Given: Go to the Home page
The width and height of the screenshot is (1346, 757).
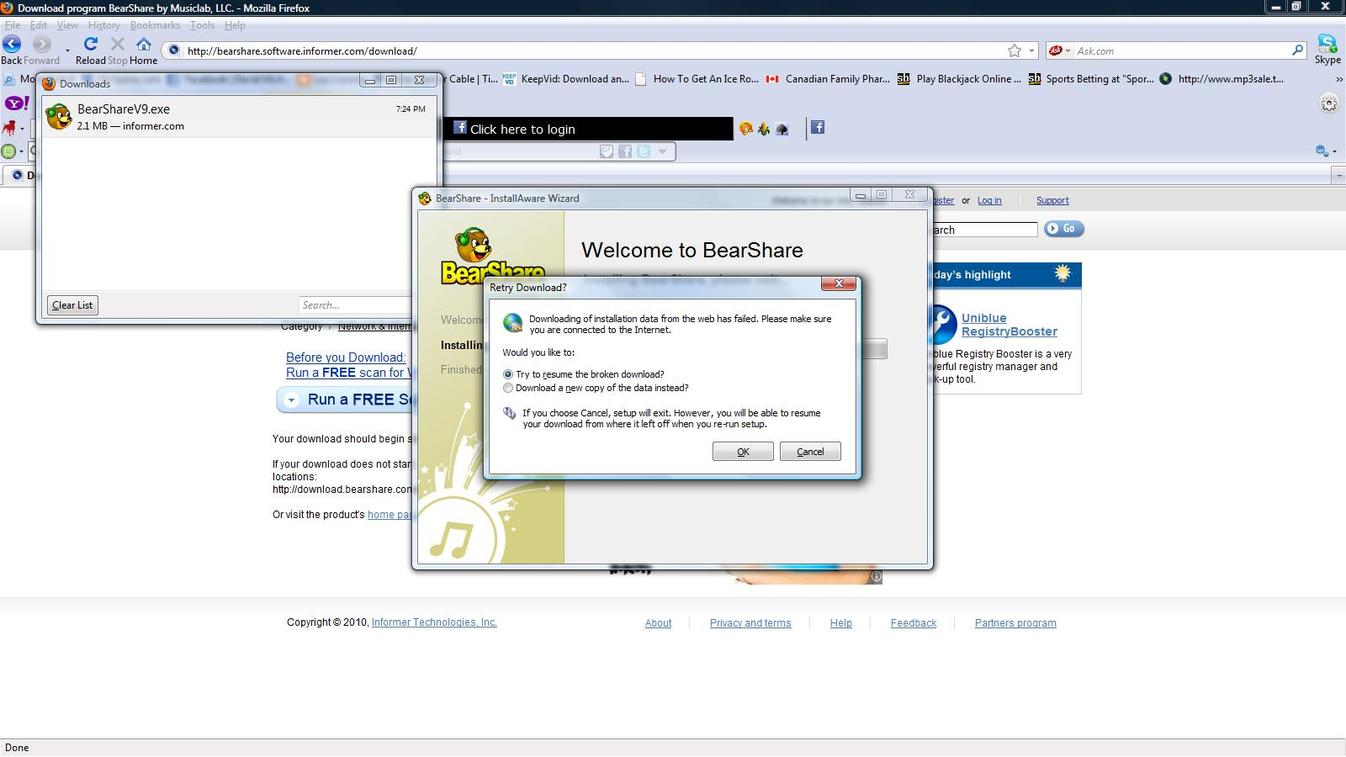Looking at the screenshot, I should click(x=144, y=44).
